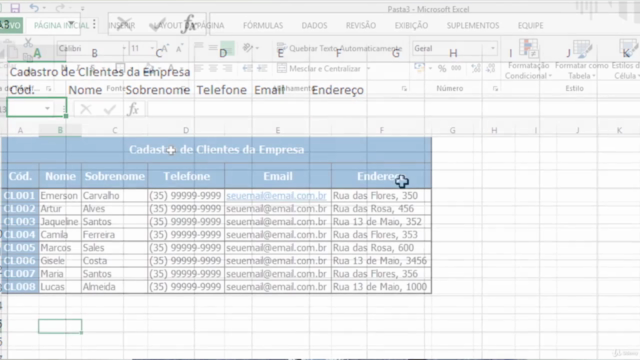
Task: Select the cell containing Almeida
Action: [114, 287]
